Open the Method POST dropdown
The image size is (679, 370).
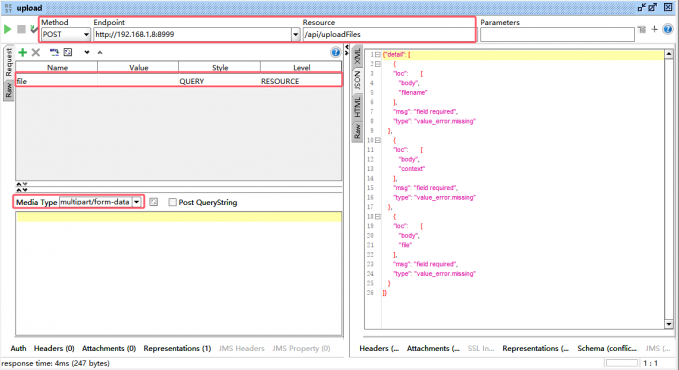tap(65, 34)
